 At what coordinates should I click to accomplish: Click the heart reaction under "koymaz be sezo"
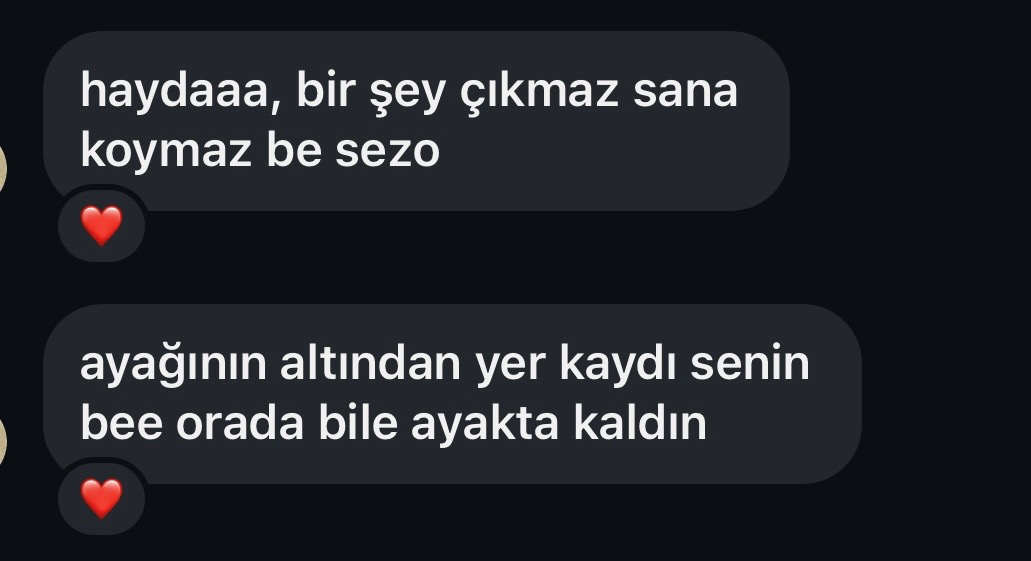[x=101, y=225]
